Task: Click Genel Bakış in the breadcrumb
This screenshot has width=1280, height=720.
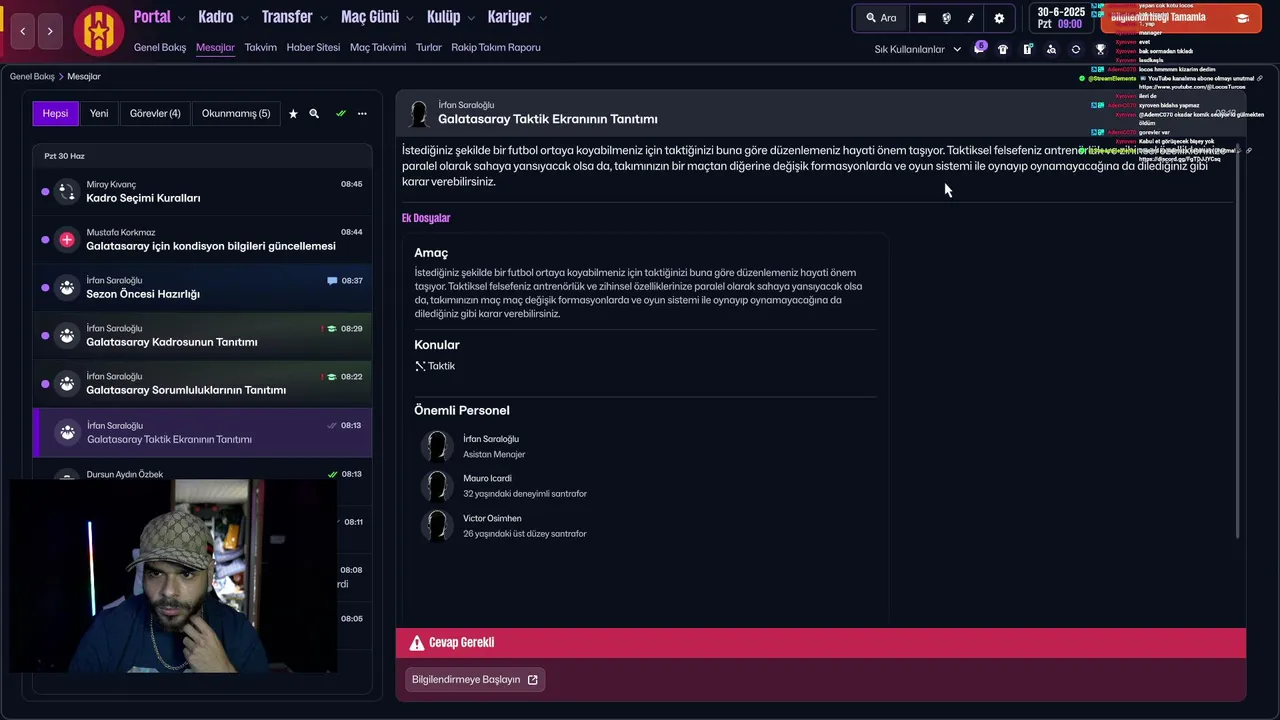Action: pyautogui.click(x=32, y=77)
